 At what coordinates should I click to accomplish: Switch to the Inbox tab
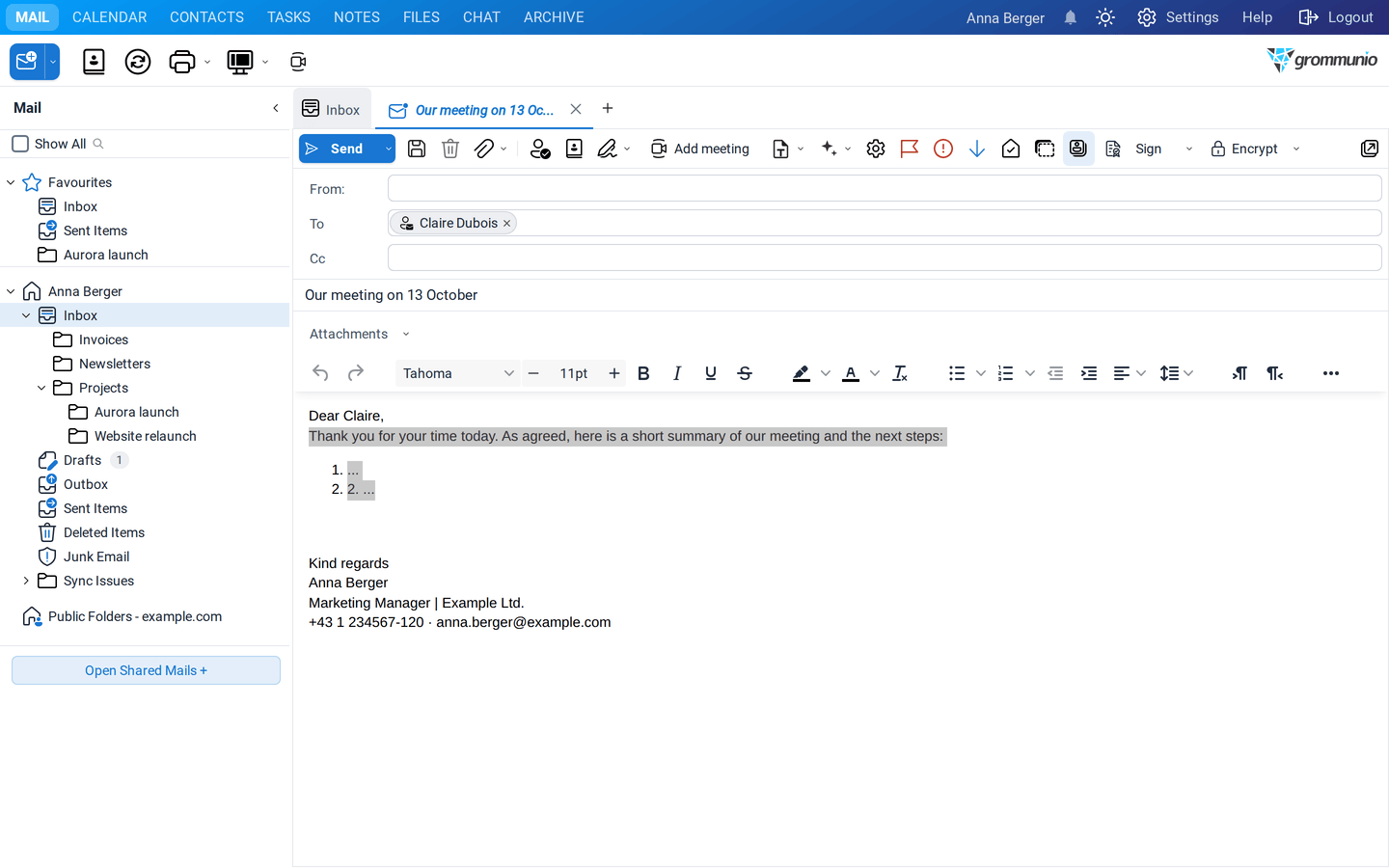pos(331,109)
